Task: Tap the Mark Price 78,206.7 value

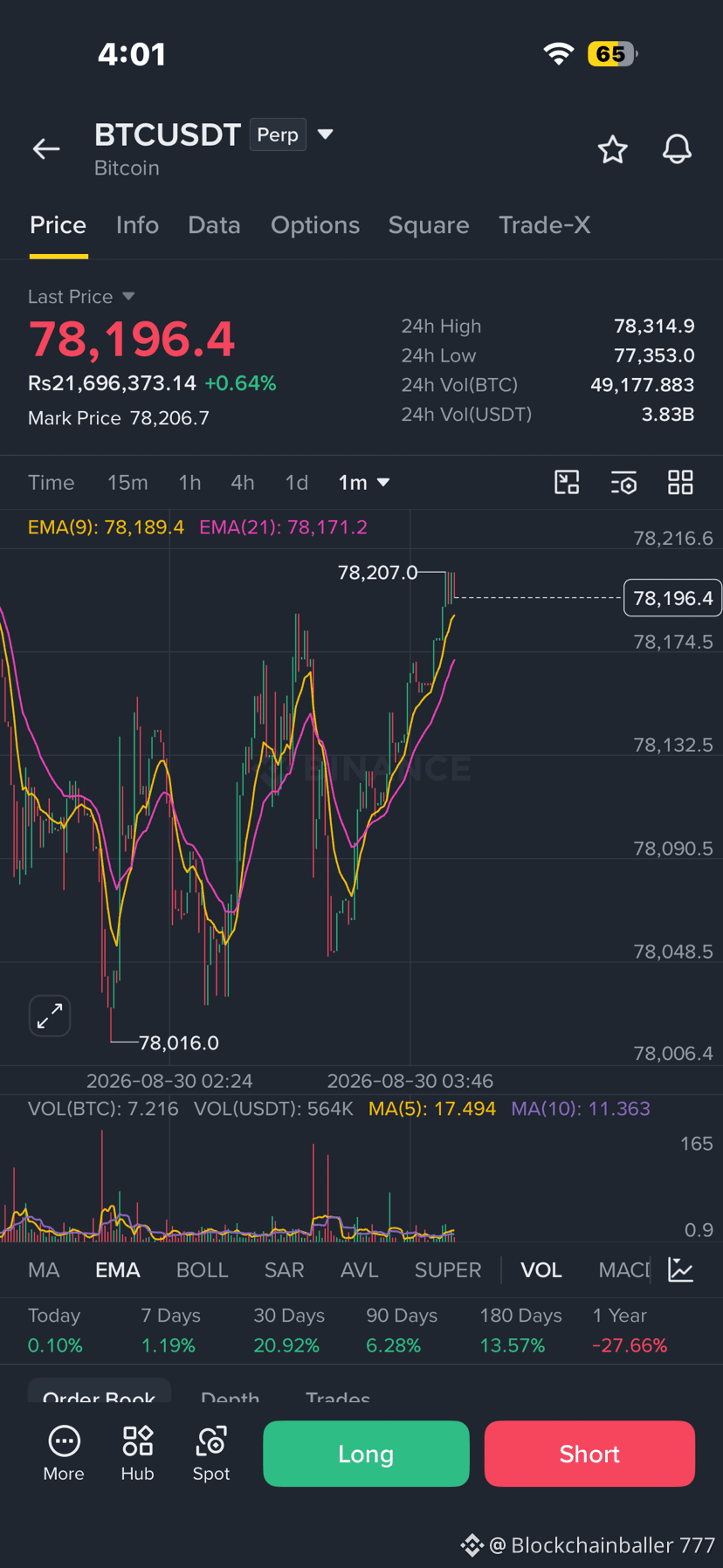Action: [x=169, y=418]
